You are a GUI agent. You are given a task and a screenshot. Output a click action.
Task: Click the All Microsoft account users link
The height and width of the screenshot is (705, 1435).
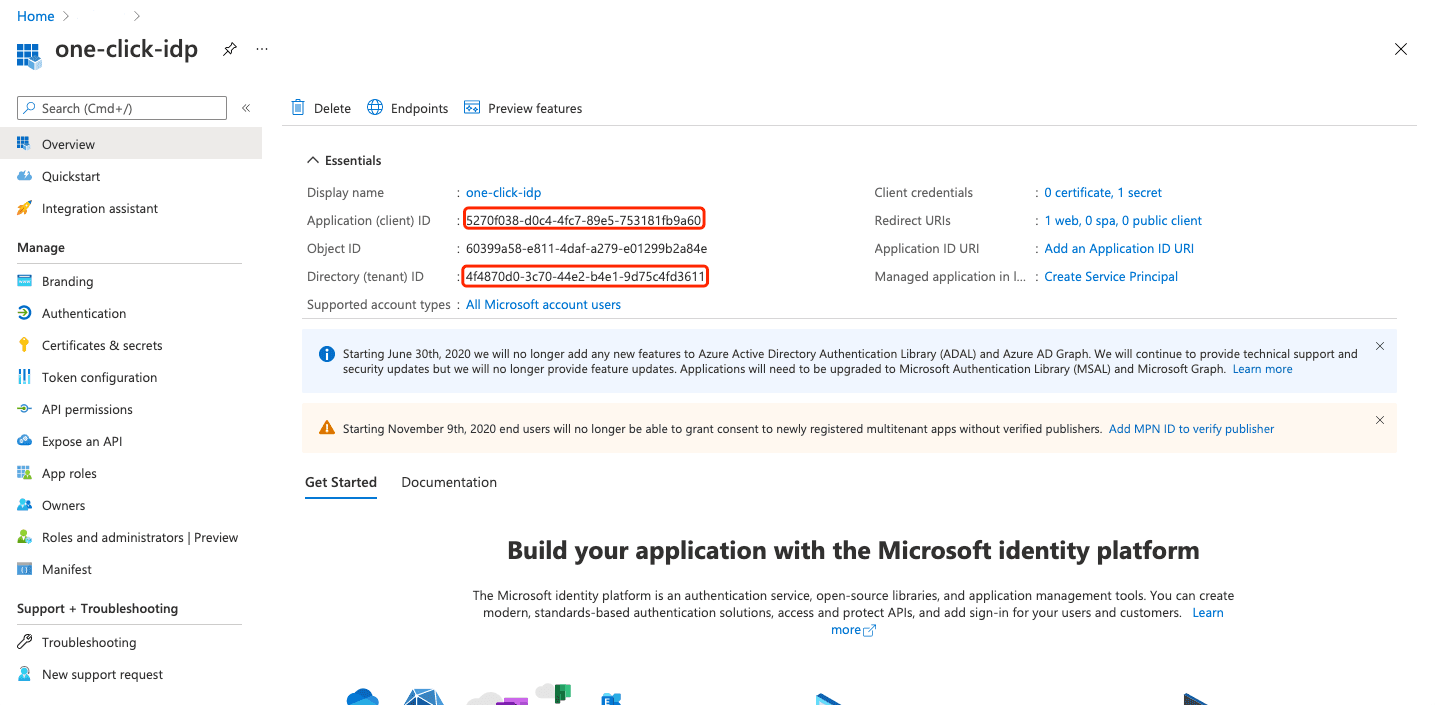[543, 304]
